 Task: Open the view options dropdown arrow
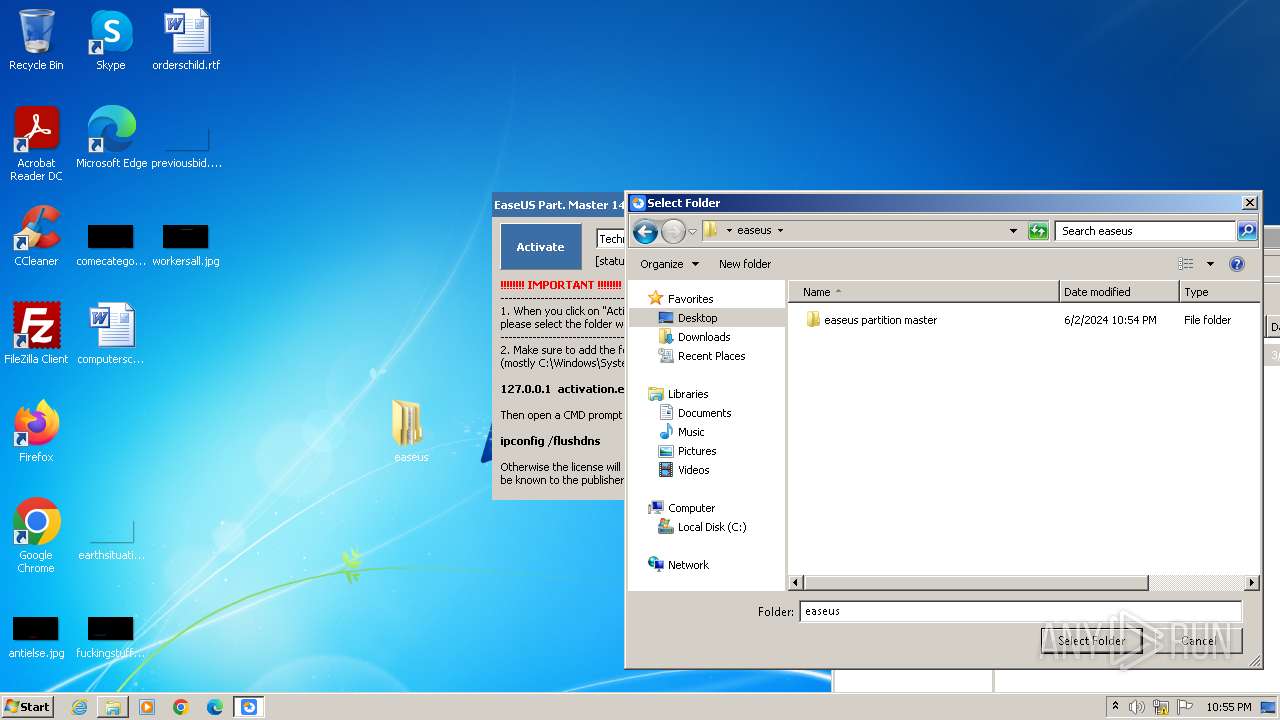coord(1210,264)
